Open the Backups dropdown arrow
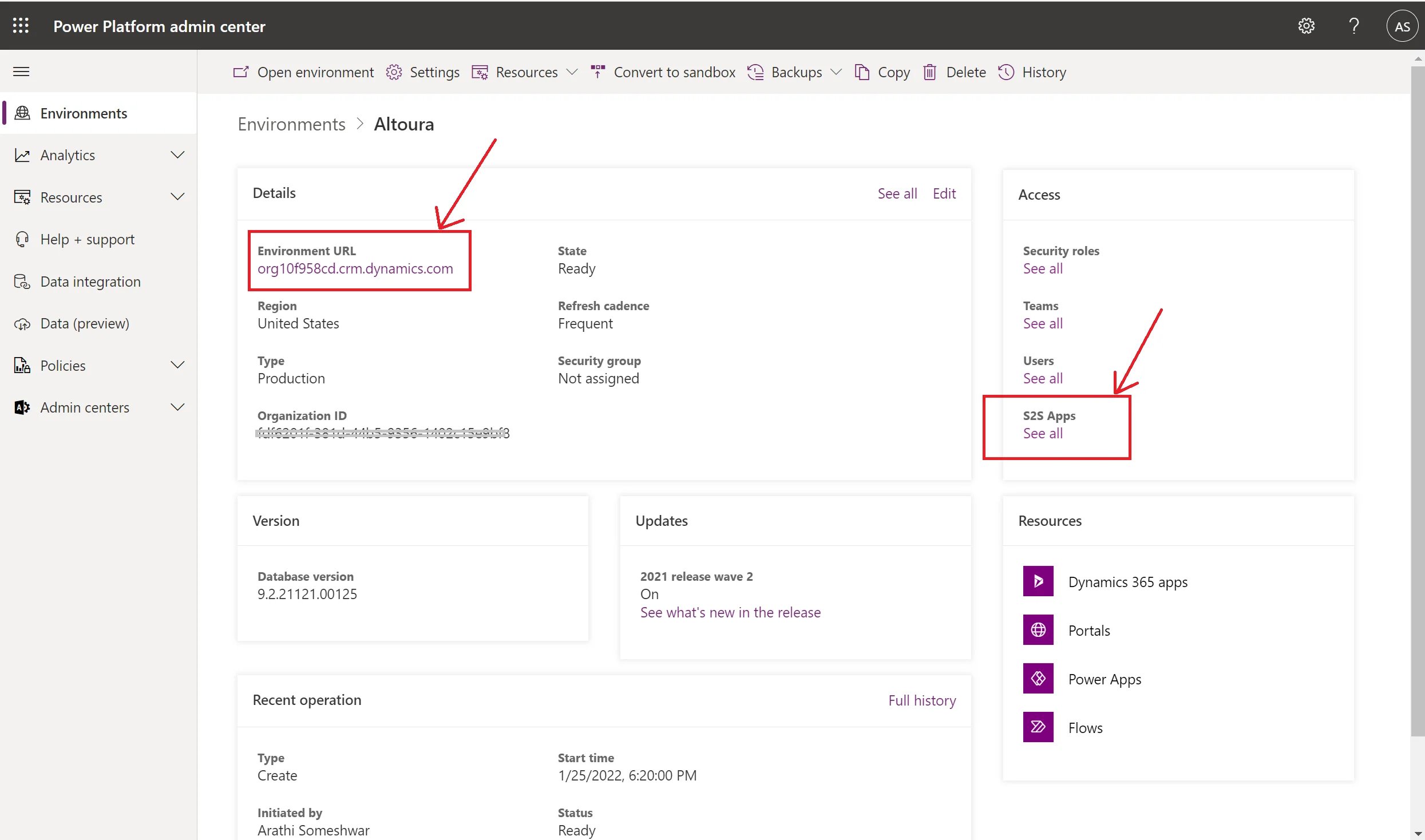 (836, 72)
